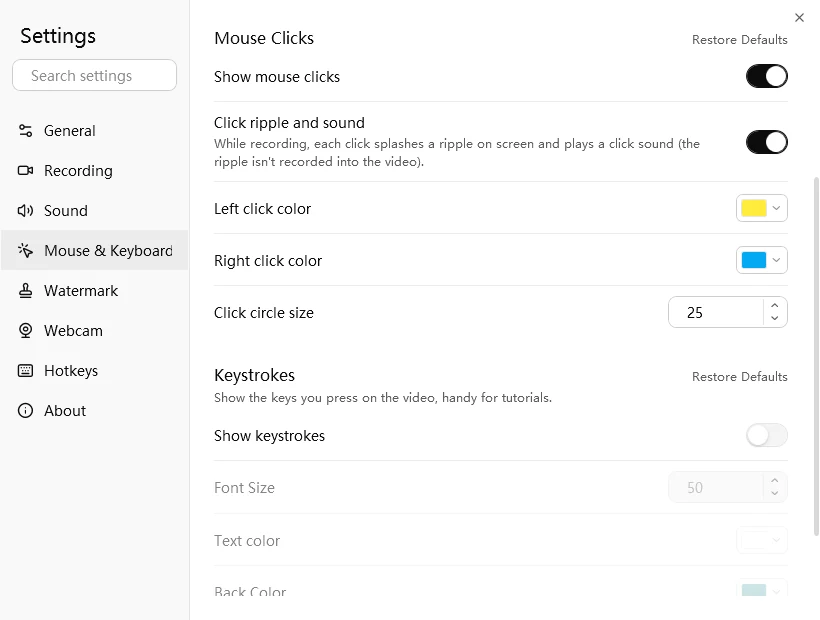This screenshot has width=820, height=620.
Task: Open the Text color dropdown
Action: click(x=762, y=540)
